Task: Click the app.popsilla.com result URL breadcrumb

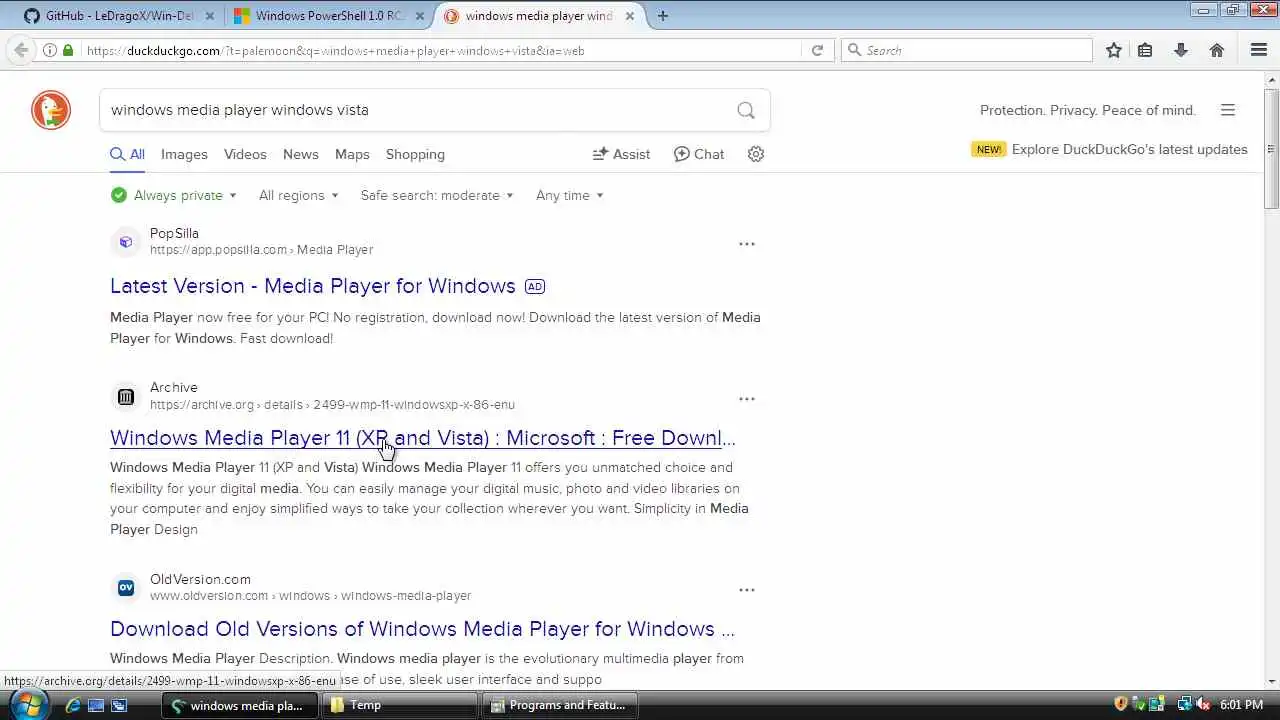Action: tap(261, 250)
